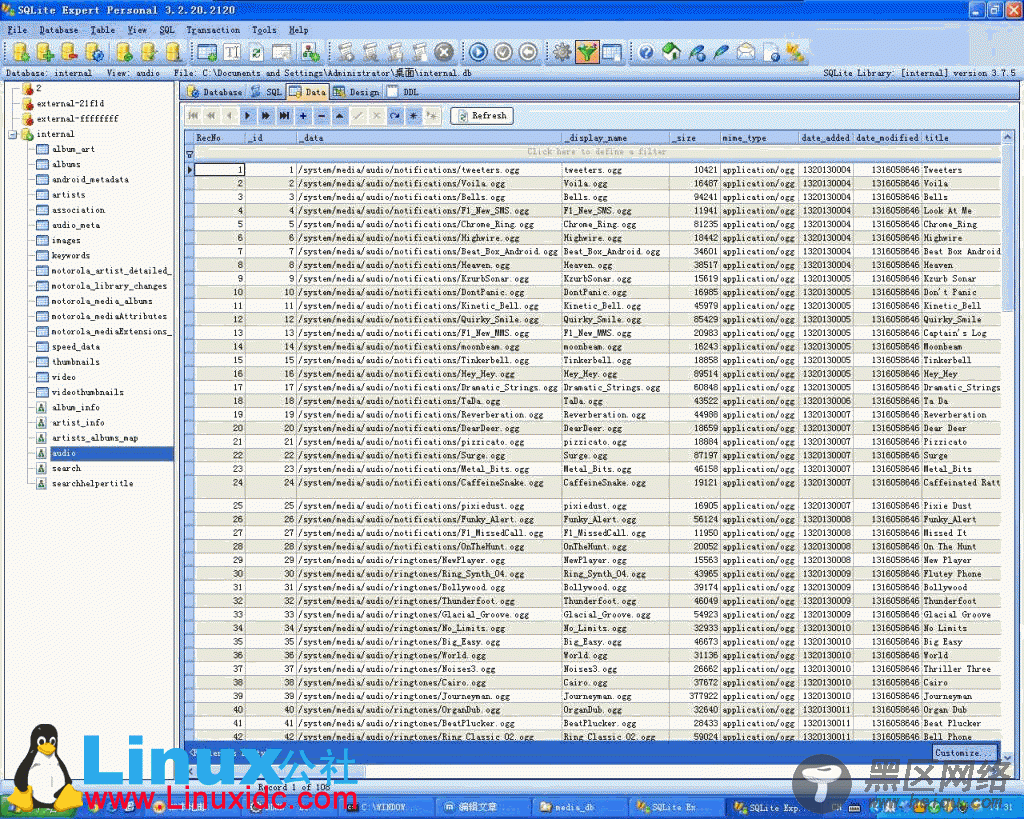1024x819 pixels.
Task: Click the date_added column header
Action: click(x=826, y=138)
